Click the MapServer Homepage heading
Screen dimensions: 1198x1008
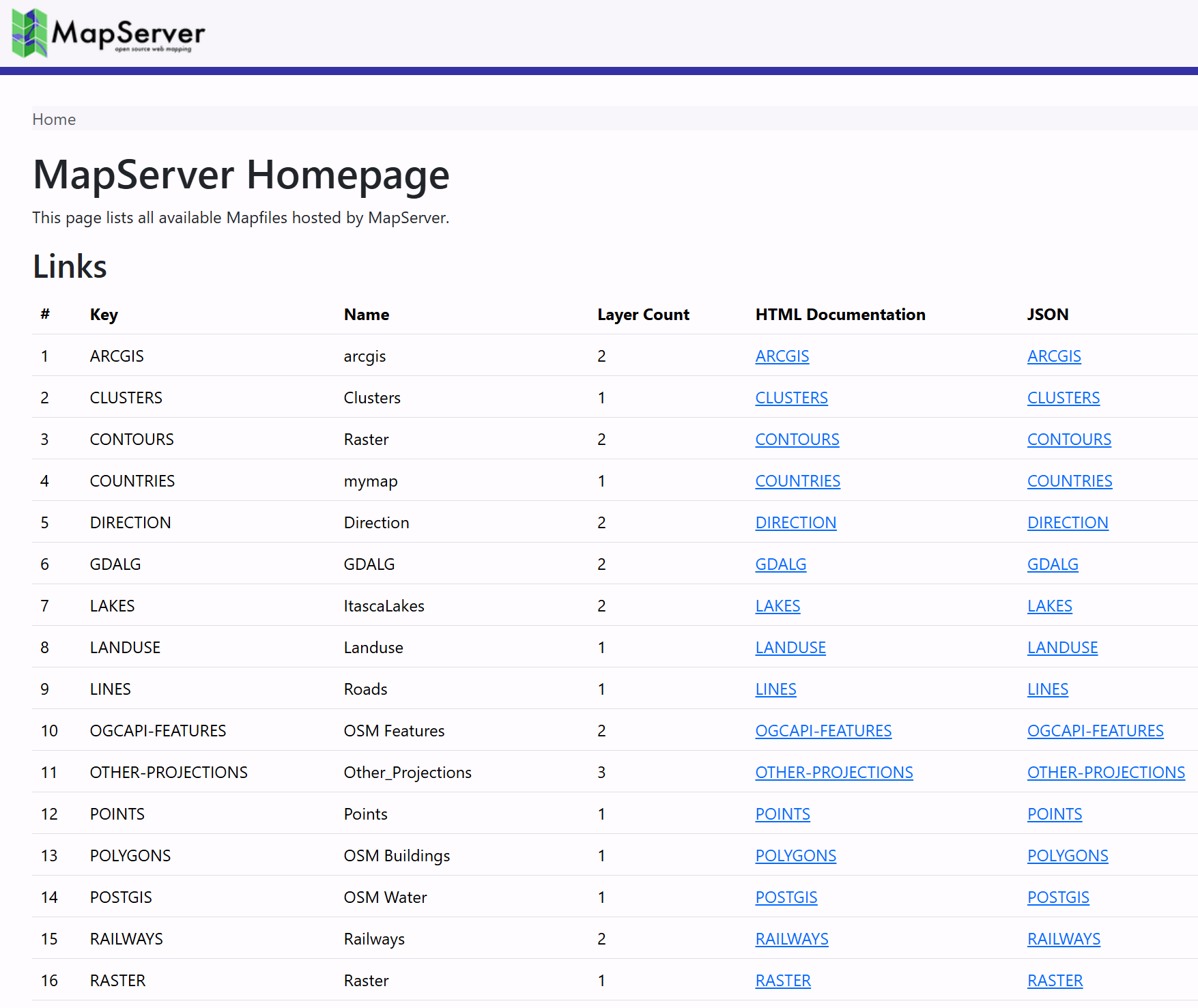pos(242,175)
